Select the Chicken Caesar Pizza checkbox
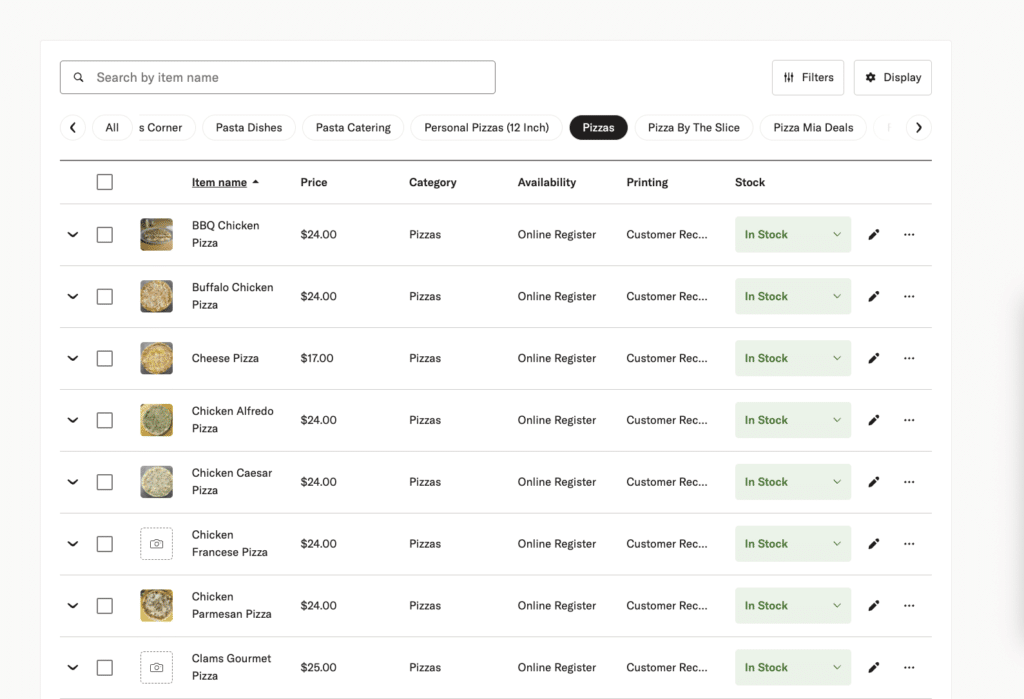The image size is (1024, 699). click(x=105, y=482)
